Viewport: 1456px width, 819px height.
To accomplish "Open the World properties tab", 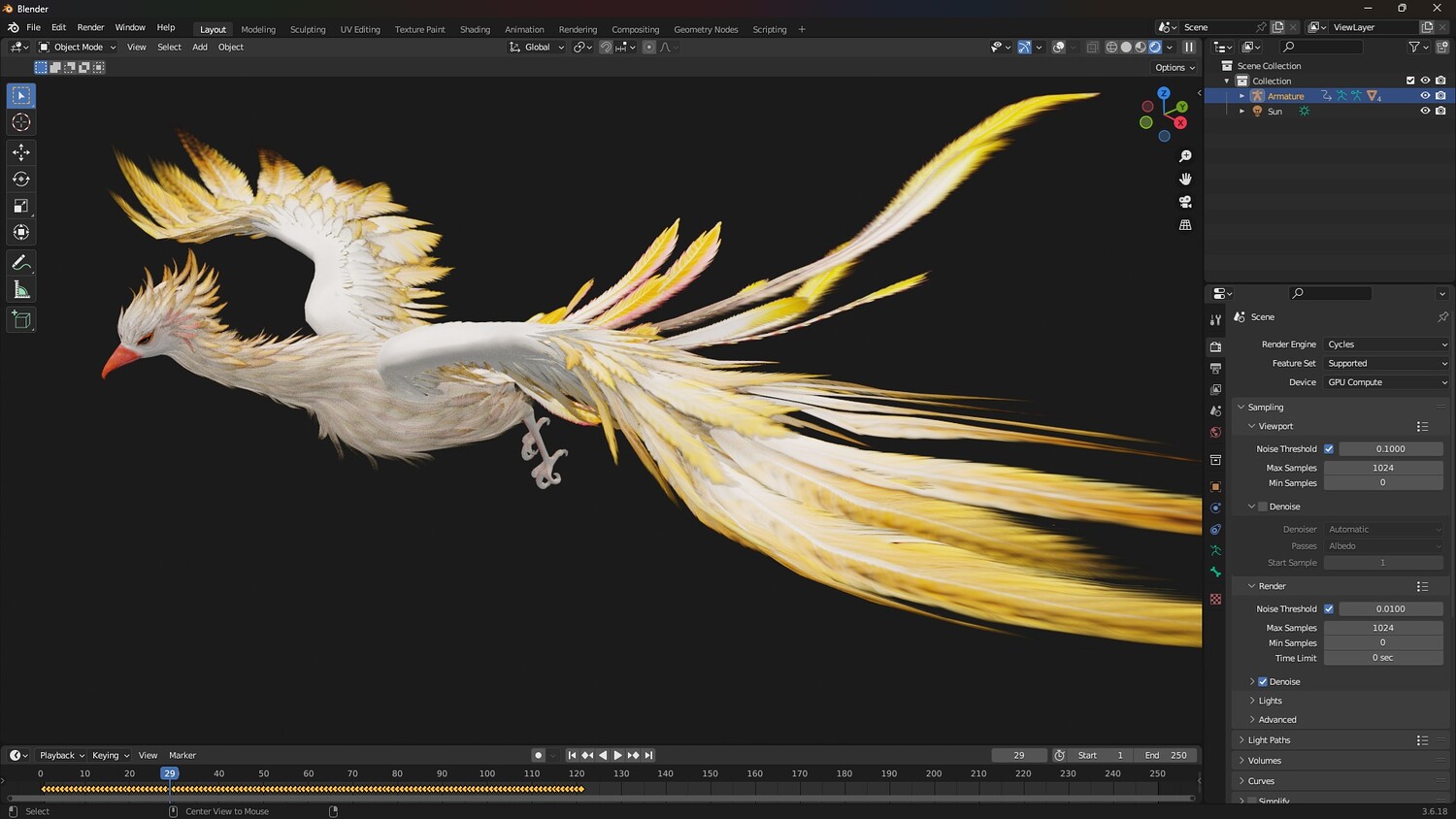I will pyautogui.click(x=1215, y=433).
